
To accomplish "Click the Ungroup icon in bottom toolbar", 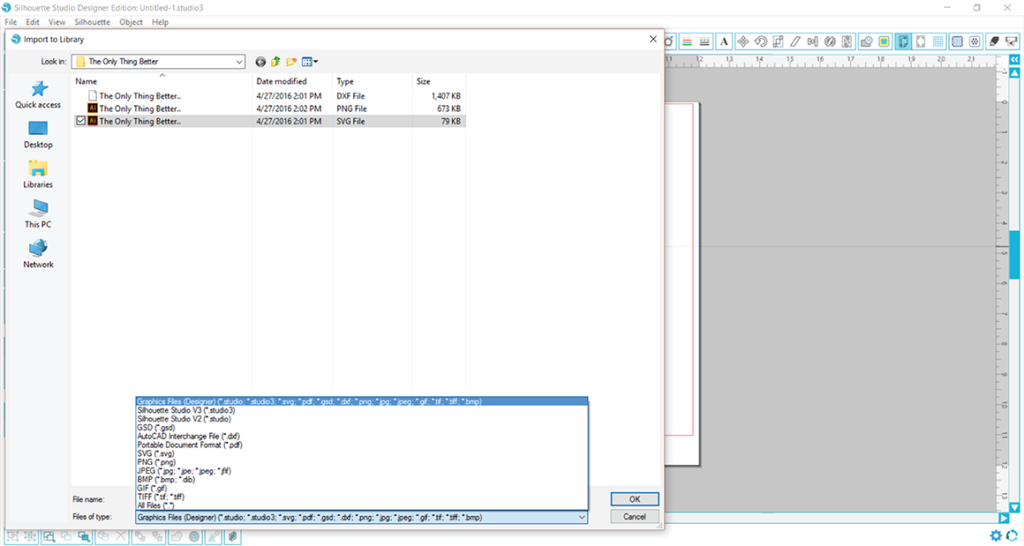I will point(30,537).
